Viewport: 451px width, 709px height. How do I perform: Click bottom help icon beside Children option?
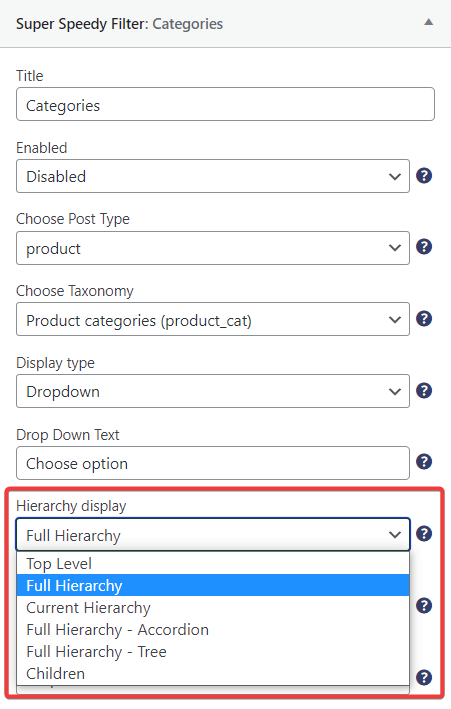click(x=424, y=677)
